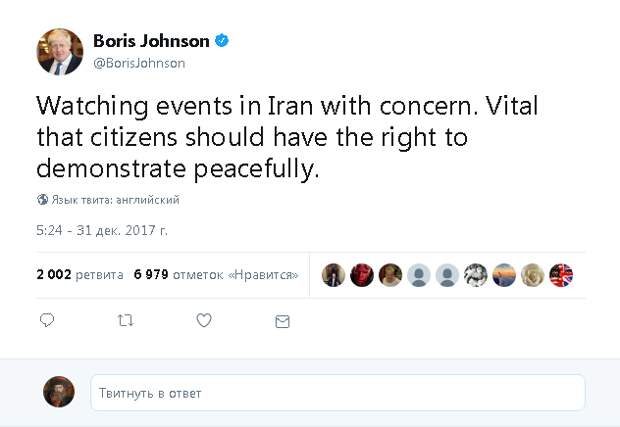This screenshot has width=620, height=427.
Task: Open the Union Jack flag liker avatar
Action: coord(561,275)
